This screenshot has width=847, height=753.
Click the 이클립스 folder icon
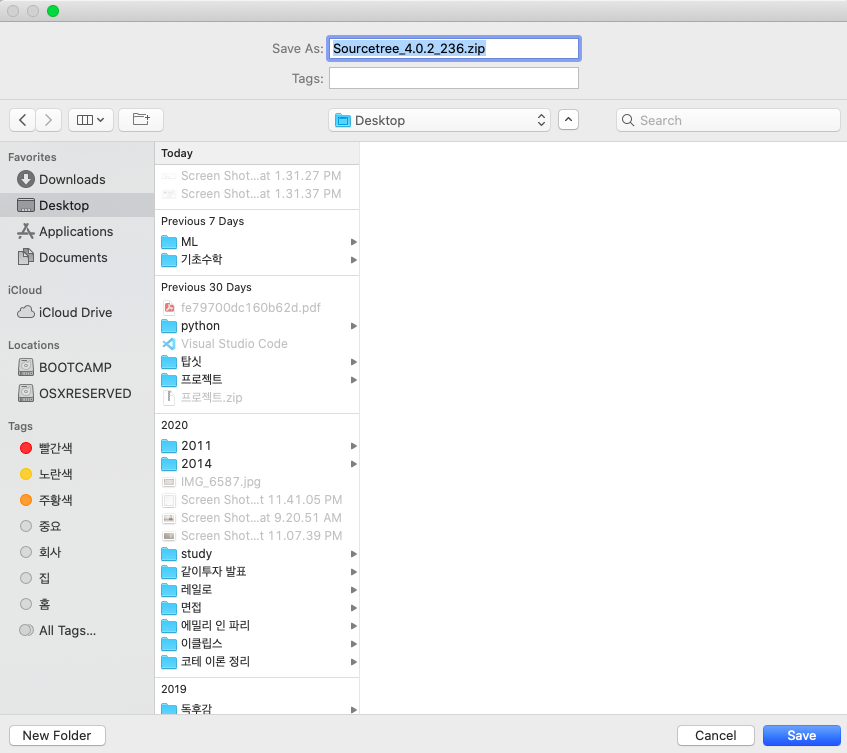[169, 644]
